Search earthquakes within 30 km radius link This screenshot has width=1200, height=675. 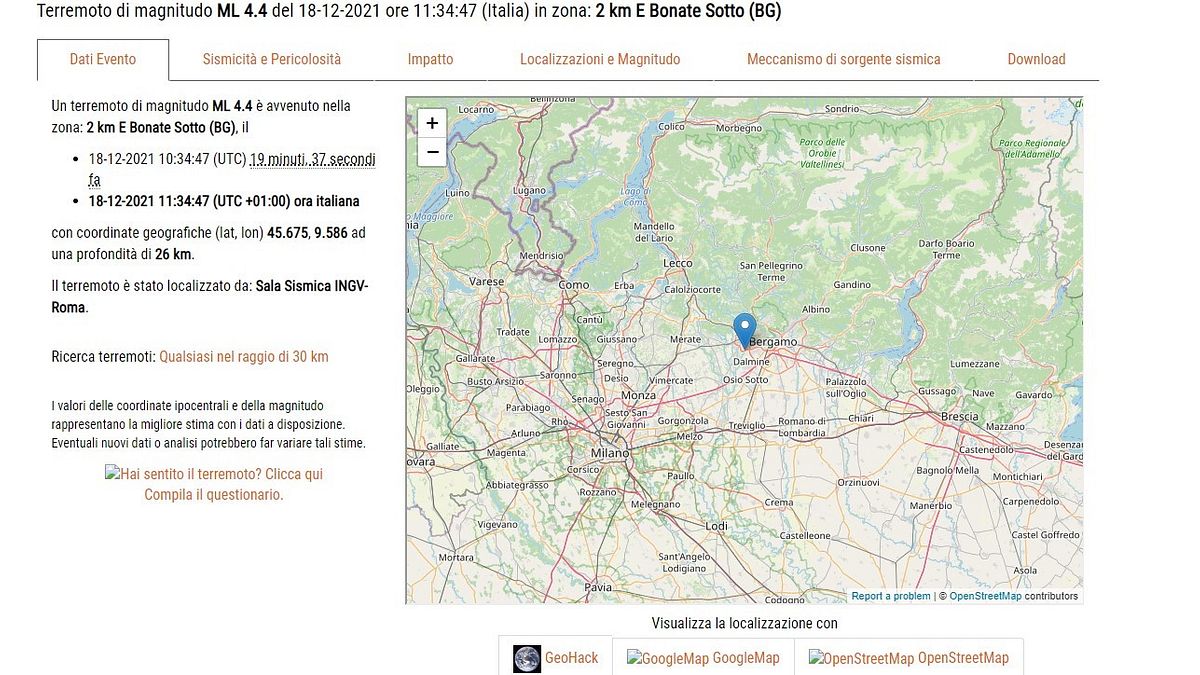(x=244, y=356)
